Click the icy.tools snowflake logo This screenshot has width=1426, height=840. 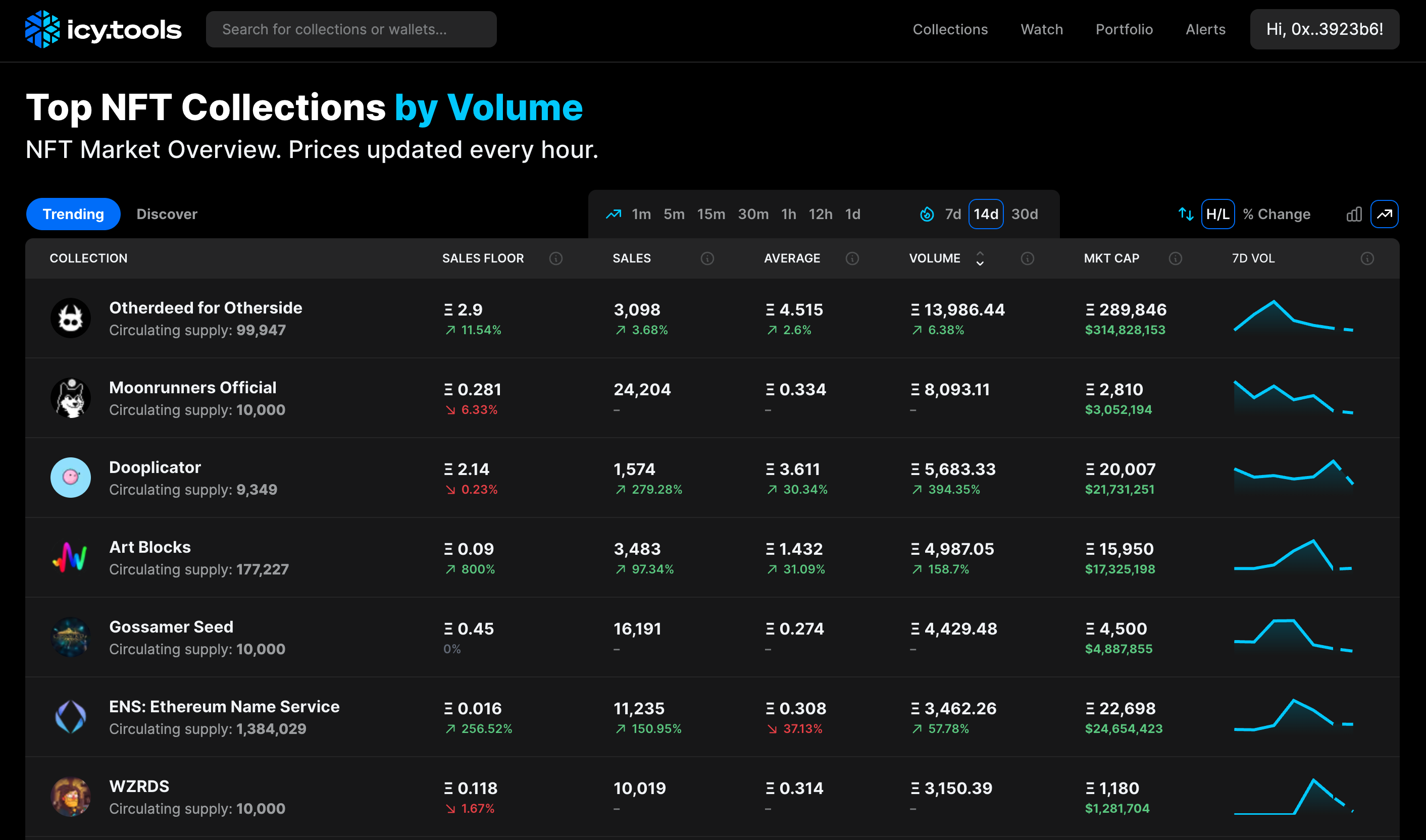[42, 29]
